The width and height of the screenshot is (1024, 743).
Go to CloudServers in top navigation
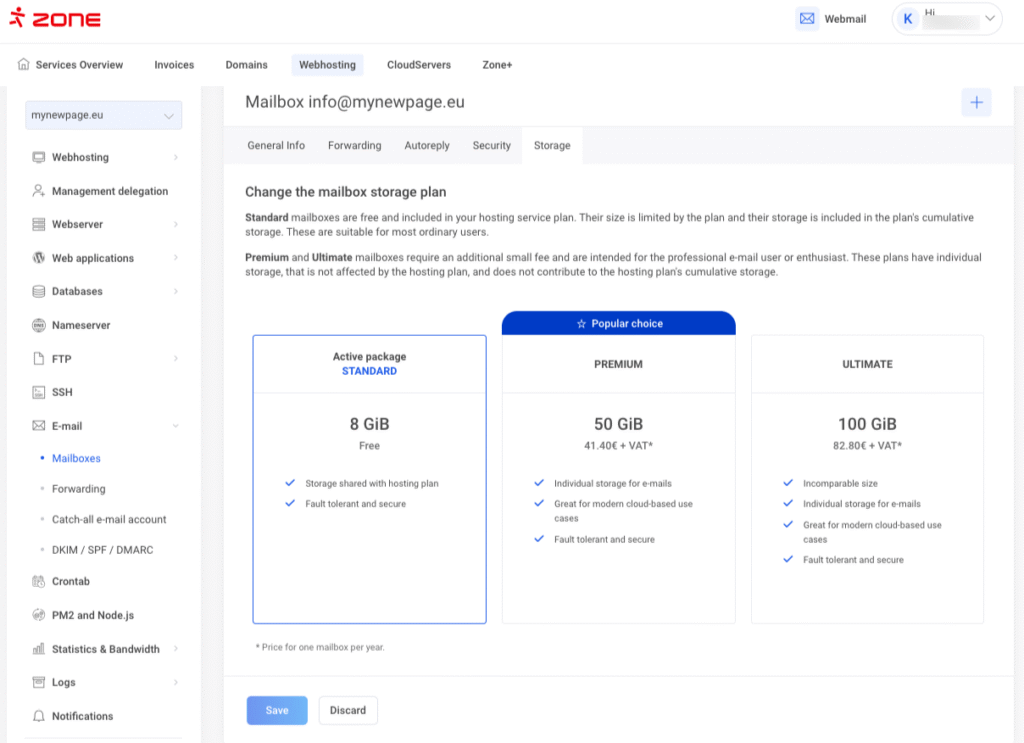pos(418,65)
